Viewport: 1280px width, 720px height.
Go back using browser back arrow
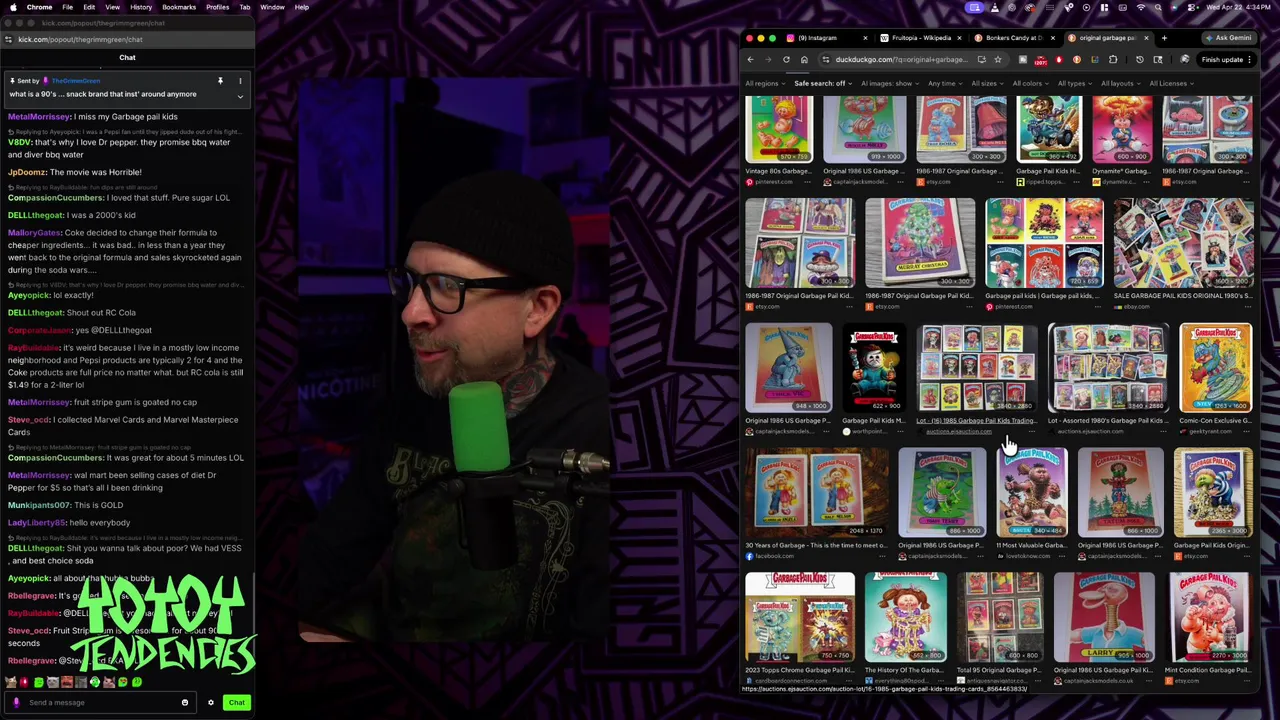[x=750, y=60]
